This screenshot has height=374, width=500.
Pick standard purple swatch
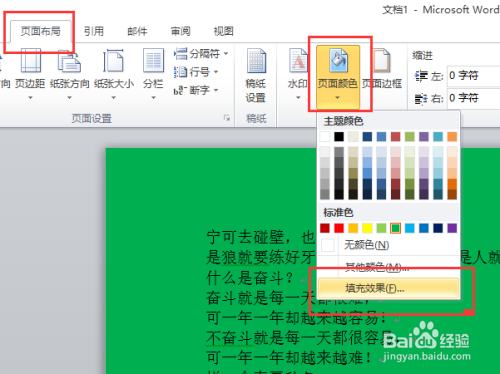(452, 228)
